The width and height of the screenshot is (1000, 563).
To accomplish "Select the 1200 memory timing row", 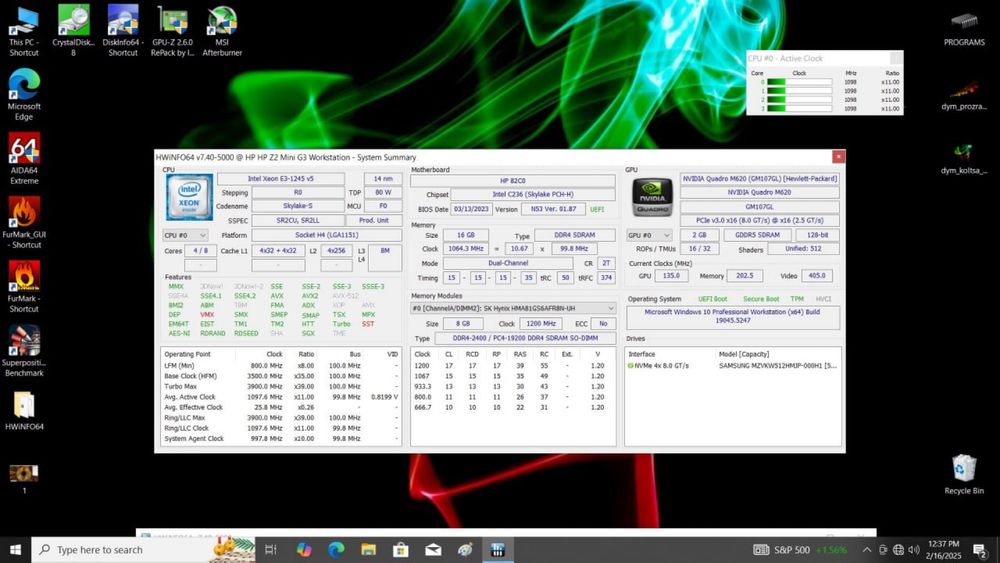I will pyautogui.click(x=513, y=366).
